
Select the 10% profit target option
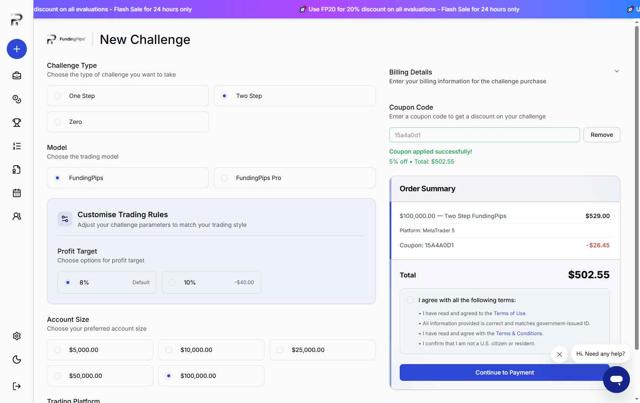pyautogui.click(x=211, y=283)
